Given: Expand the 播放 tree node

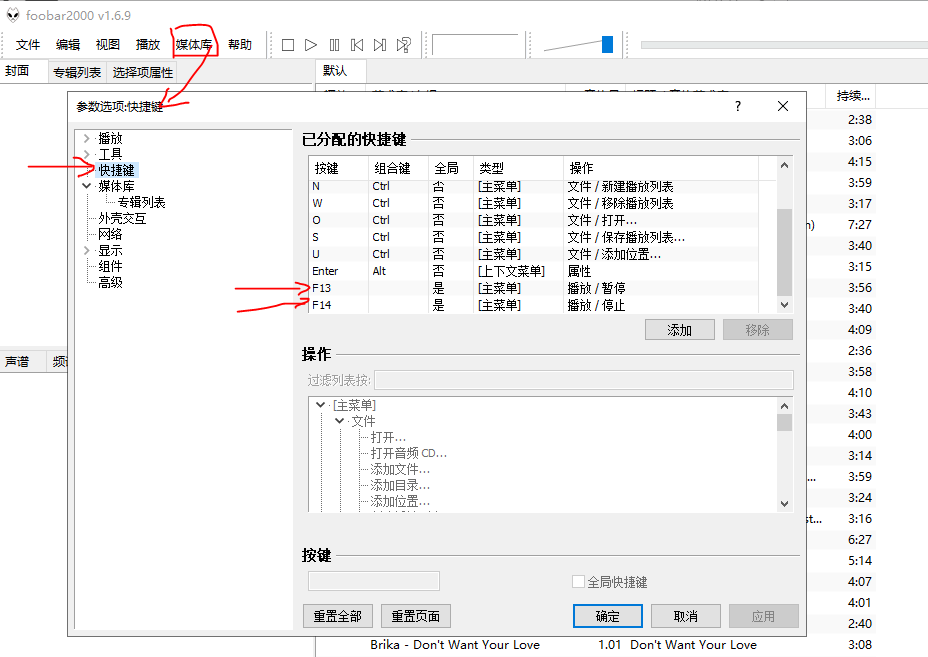Looking at the screenshot, I should pyautogui.click(x=87, y=138).
